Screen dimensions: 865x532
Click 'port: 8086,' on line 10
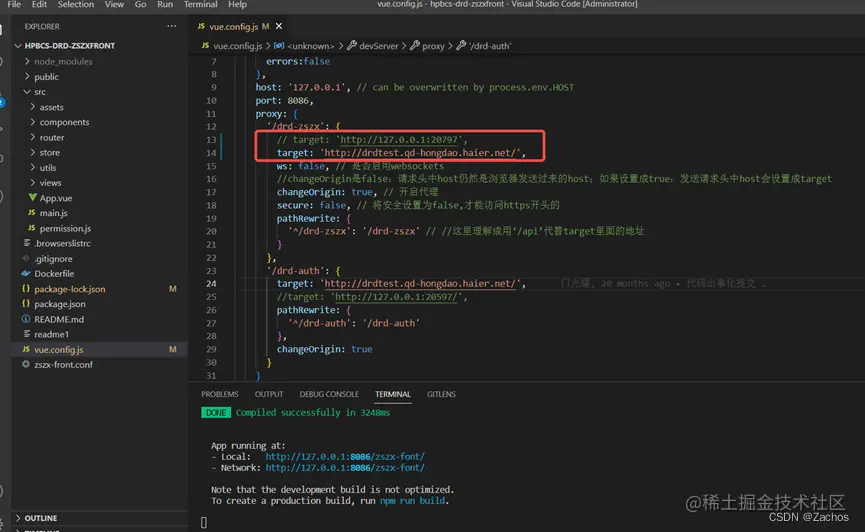click(284, 100)
